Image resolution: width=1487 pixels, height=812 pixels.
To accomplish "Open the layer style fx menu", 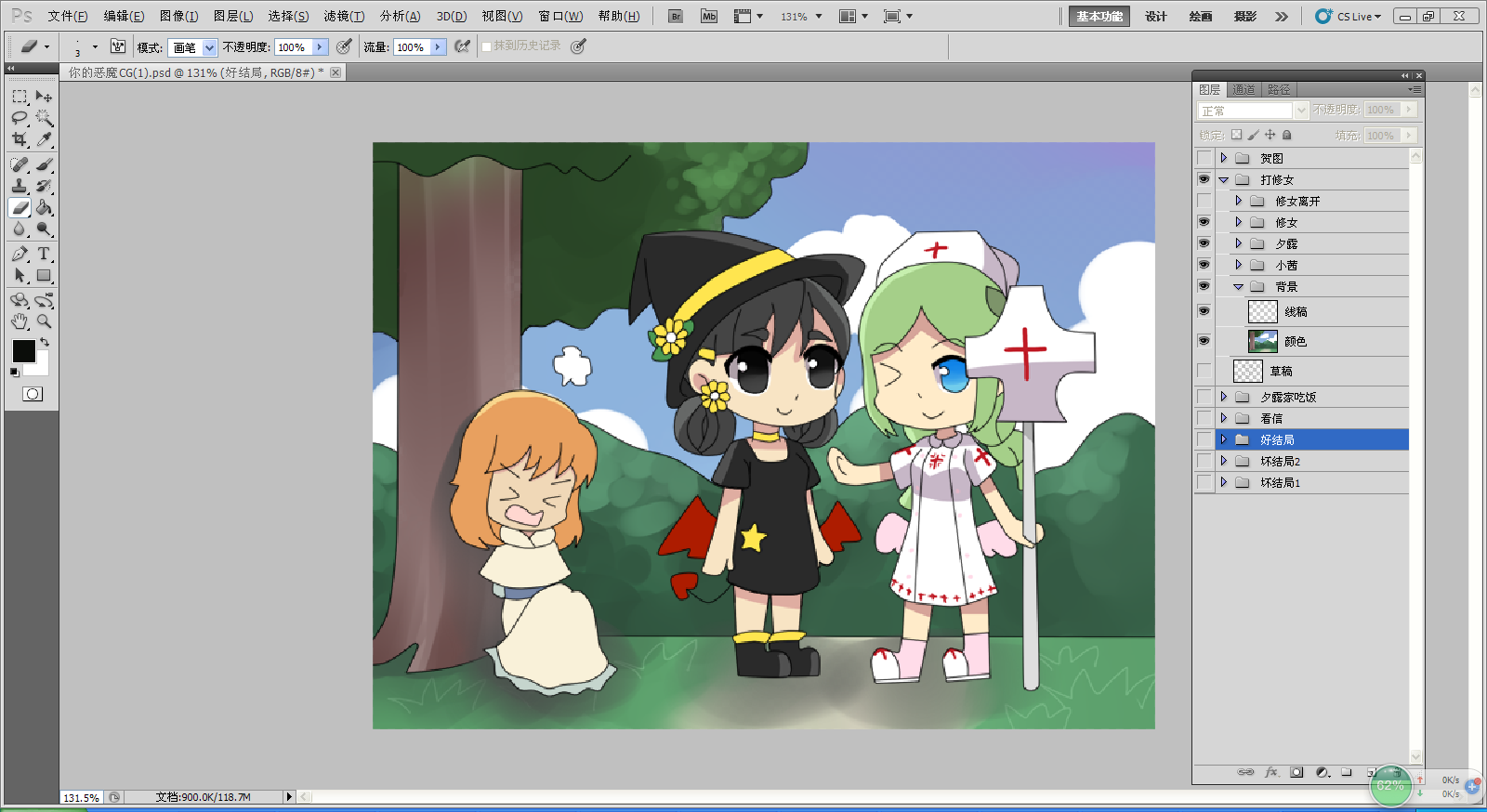I will 1271,772.
